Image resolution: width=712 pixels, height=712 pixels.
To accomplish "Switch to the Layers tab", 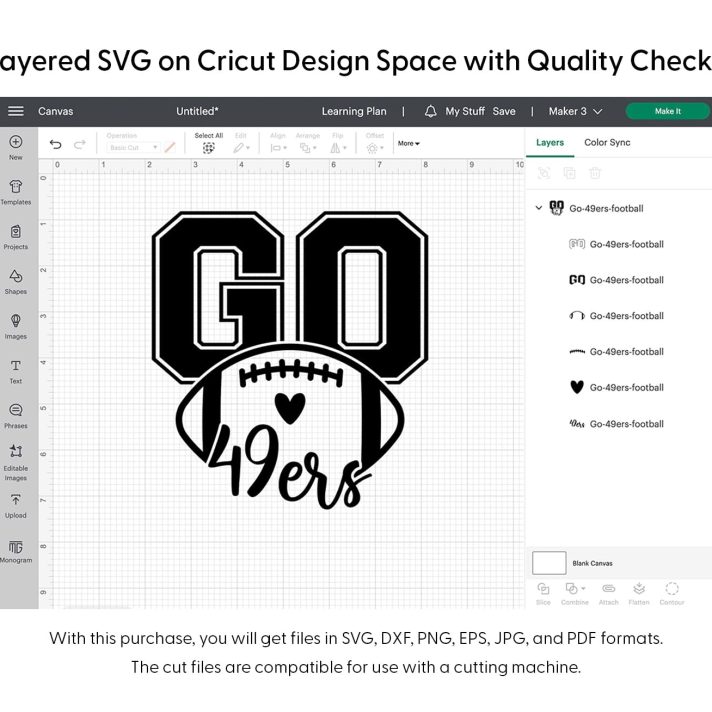I will (550, 143).
